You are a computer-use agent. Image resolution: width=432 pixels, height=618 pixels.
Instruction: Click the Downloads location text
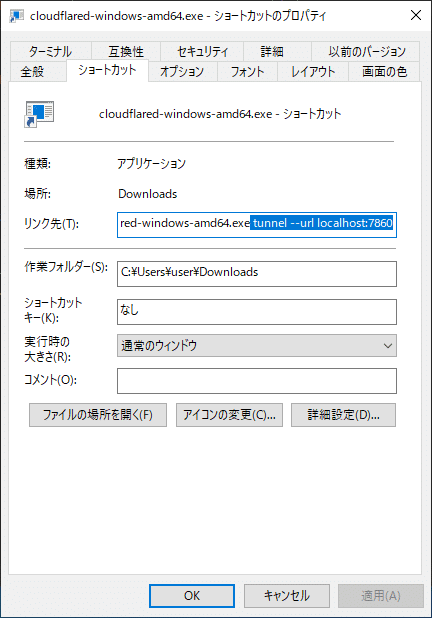[148, 194]
